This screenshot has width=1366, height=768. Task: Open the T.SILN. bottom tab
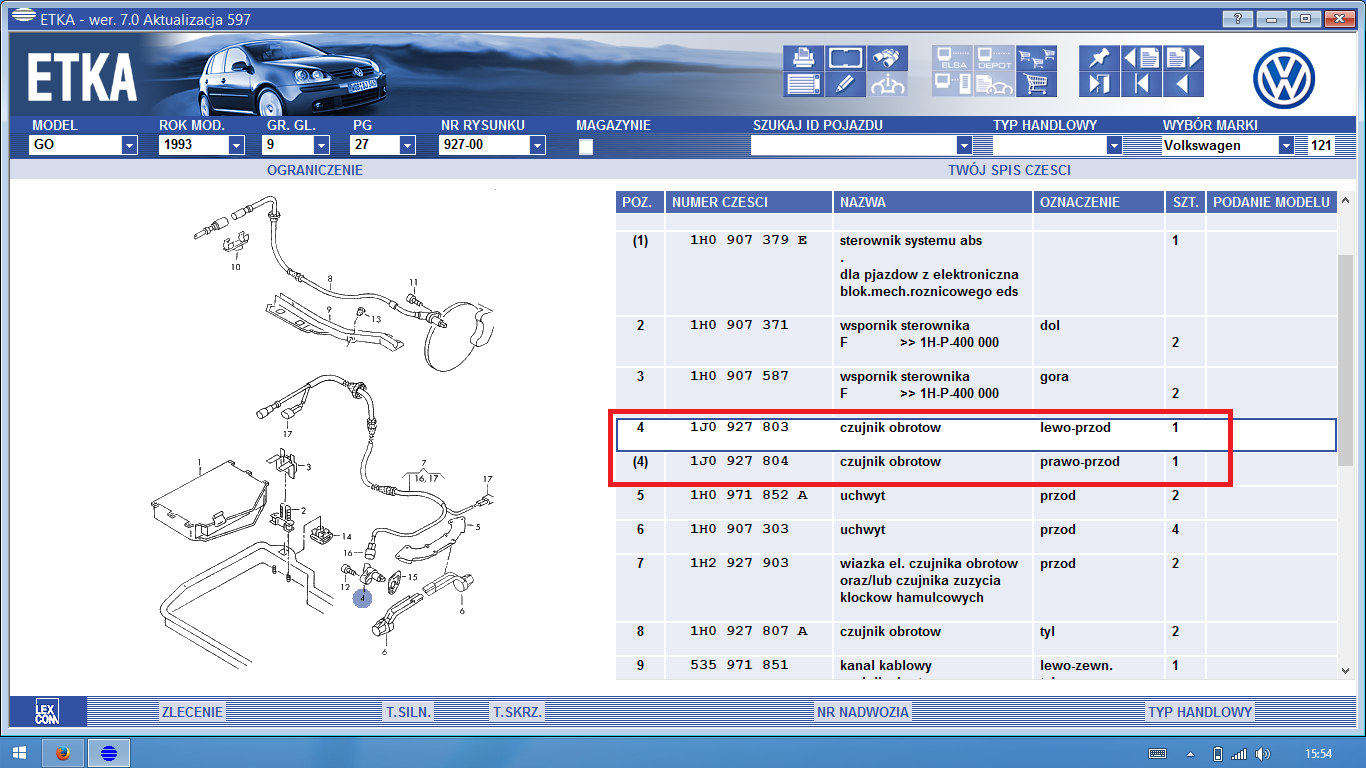408,712
